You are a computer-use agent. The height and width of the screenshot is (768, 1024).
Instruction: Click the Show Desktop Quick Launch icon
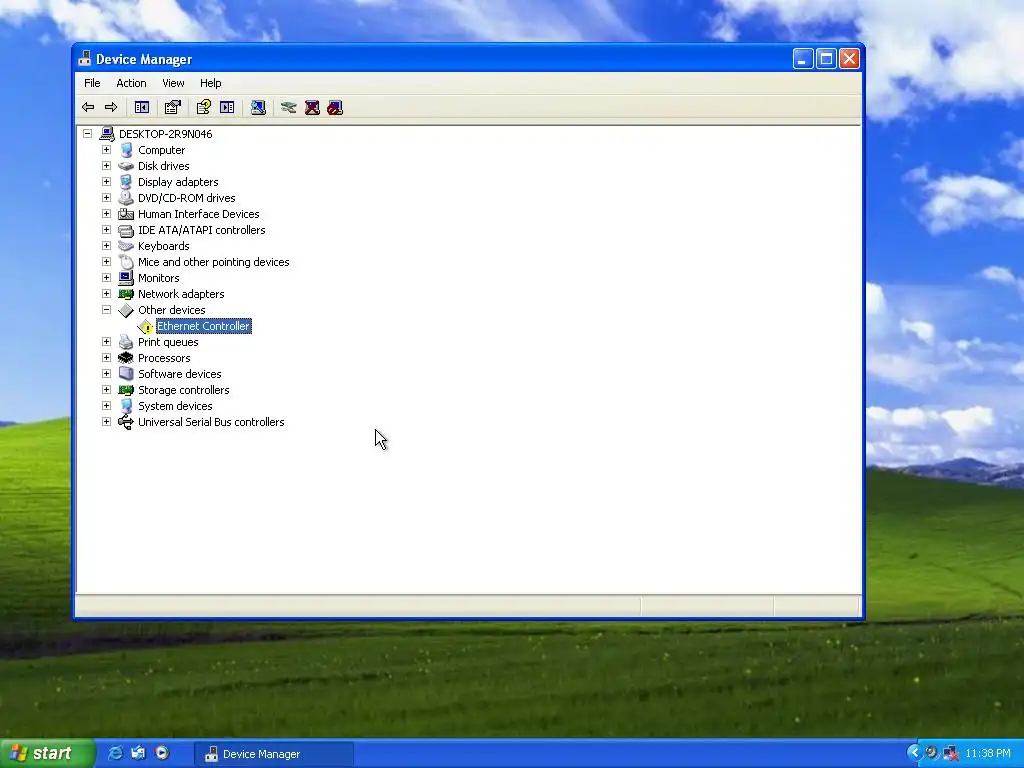tap(138, 753)
